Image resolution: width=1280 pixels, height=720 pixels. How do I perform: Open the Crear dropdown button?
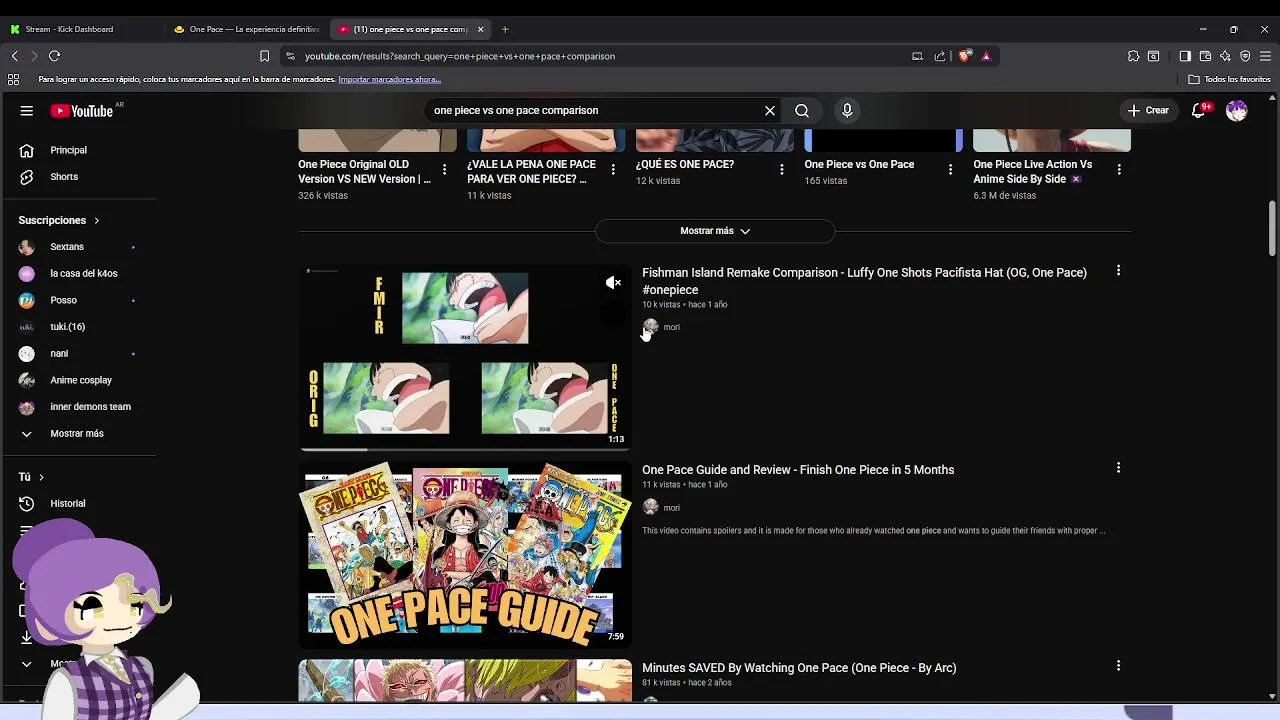tap(1147, 111)
